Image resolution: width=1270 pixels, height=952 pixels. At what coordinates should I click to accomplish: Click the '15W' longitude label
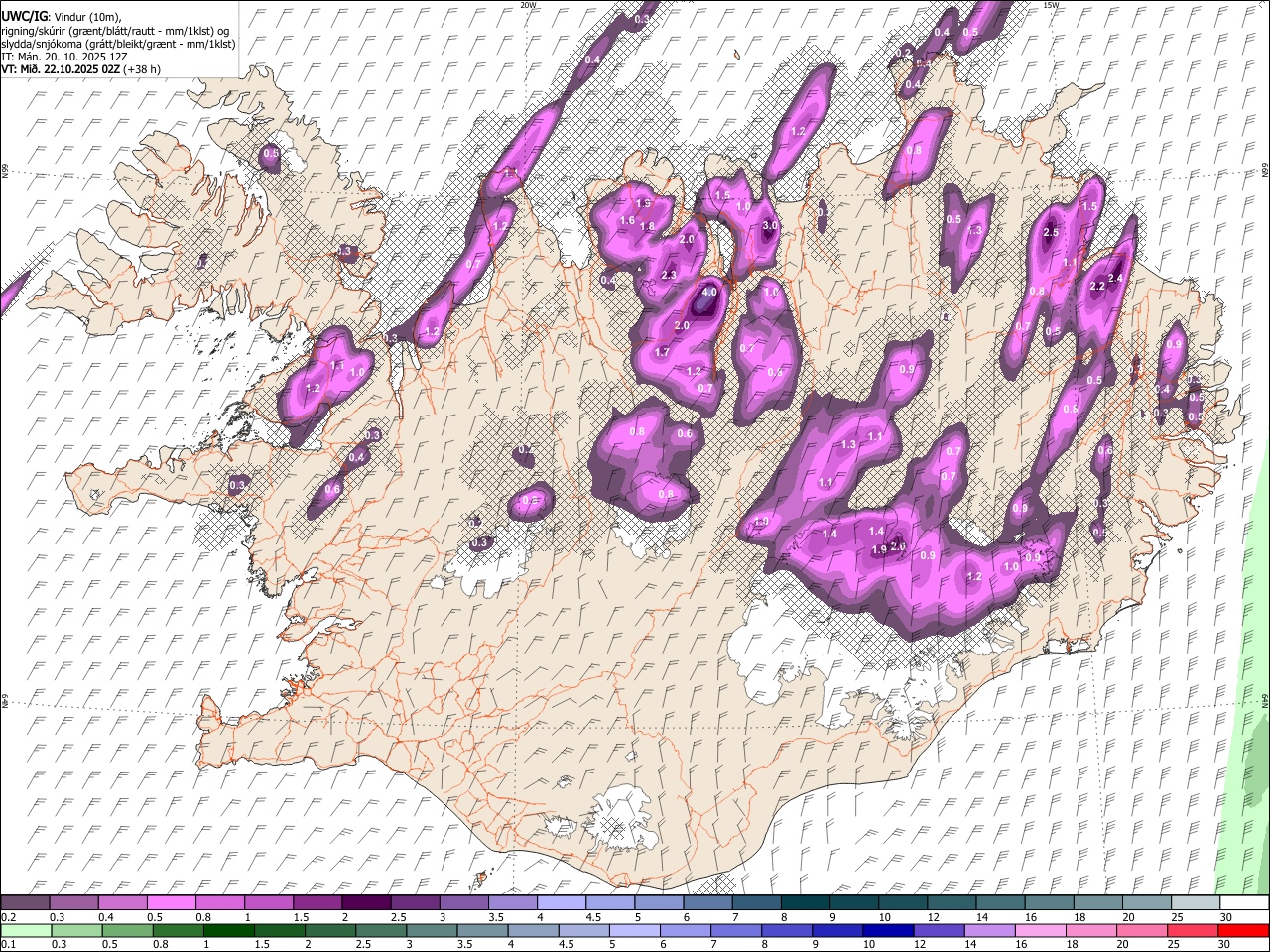pyautogui.click(x=1051, y=5)
